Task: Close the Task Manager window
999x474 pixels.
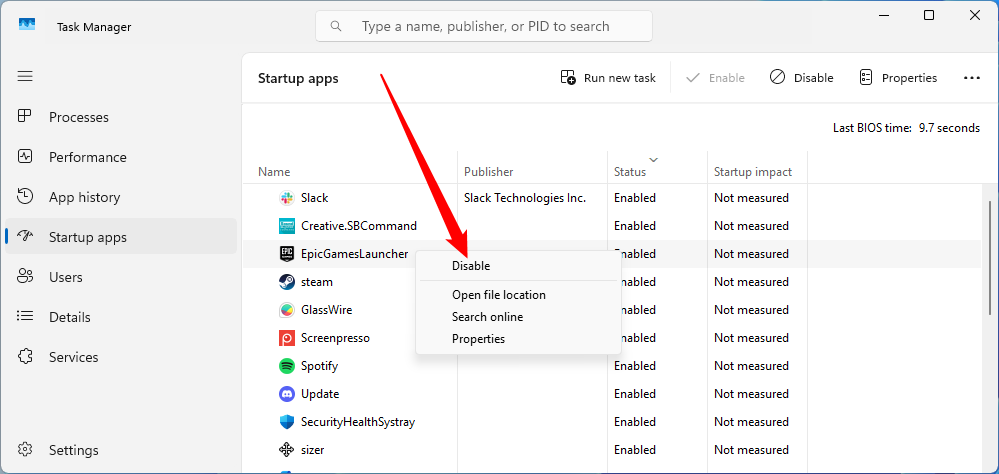Action: [974, 16]
